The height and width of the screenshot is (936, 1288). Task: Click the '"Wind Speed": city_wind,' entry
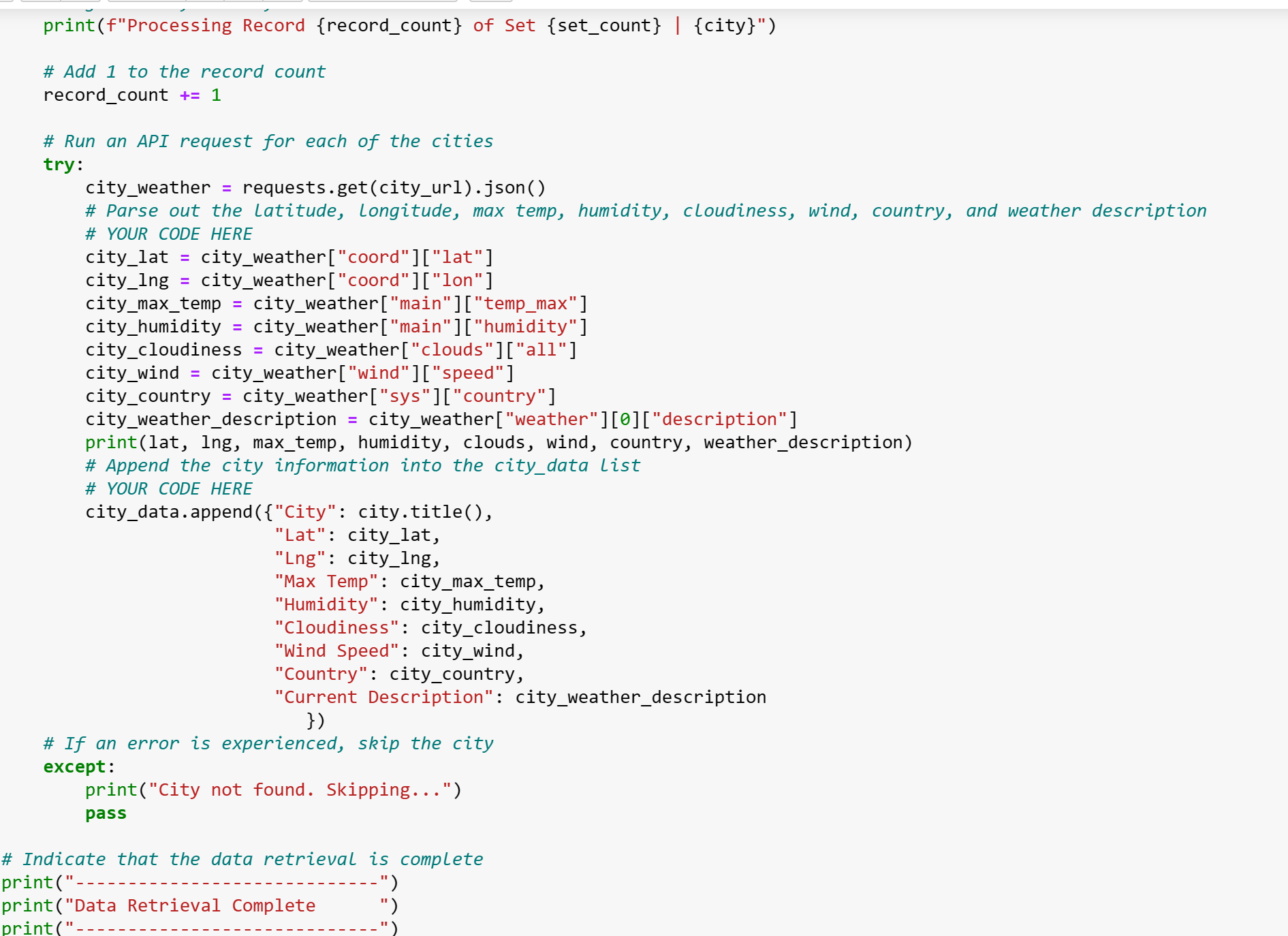click(x=399, y=651)
